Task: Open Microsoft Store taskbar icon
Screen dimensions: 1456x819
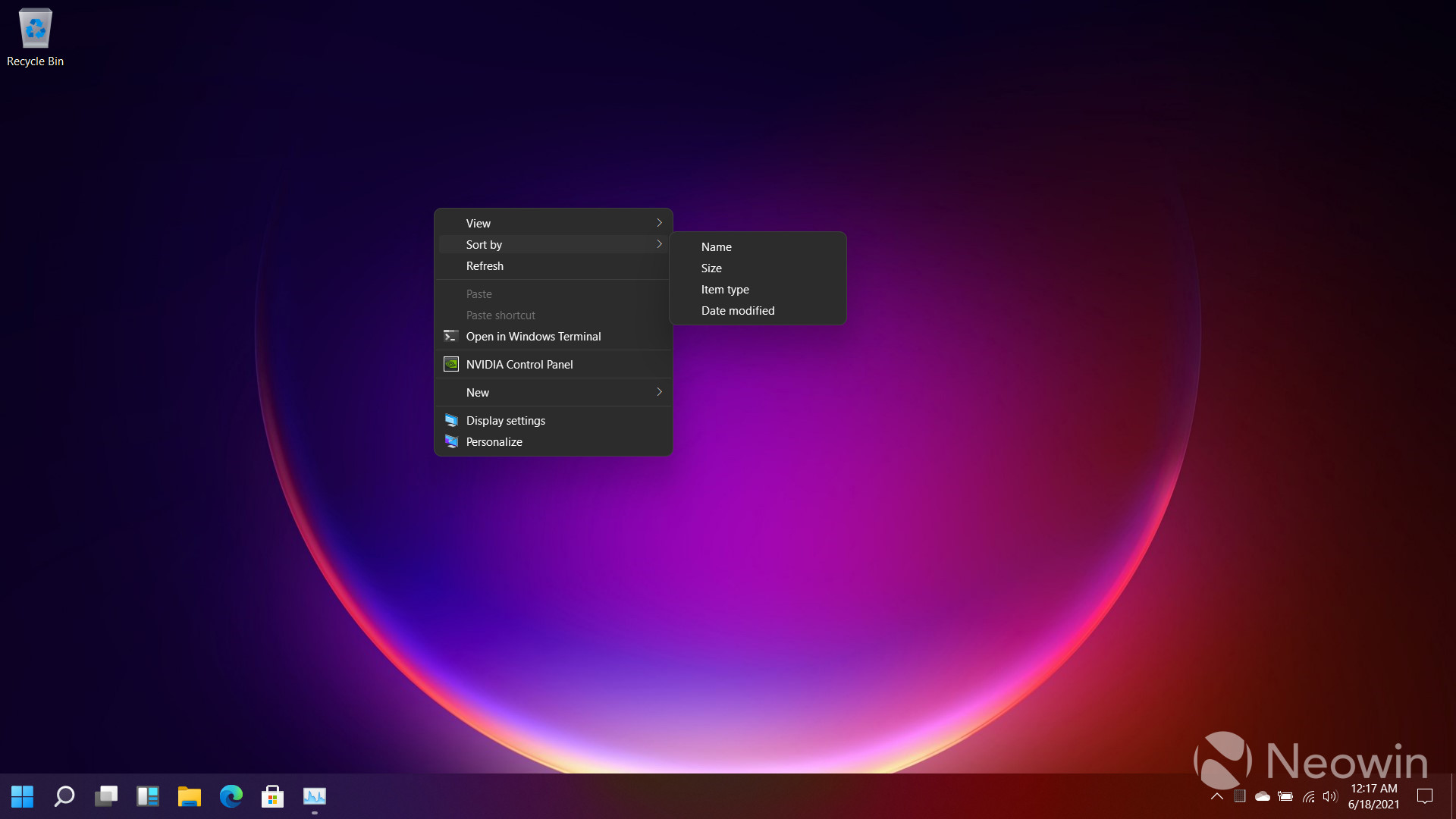Action: (x=272, y=796)
